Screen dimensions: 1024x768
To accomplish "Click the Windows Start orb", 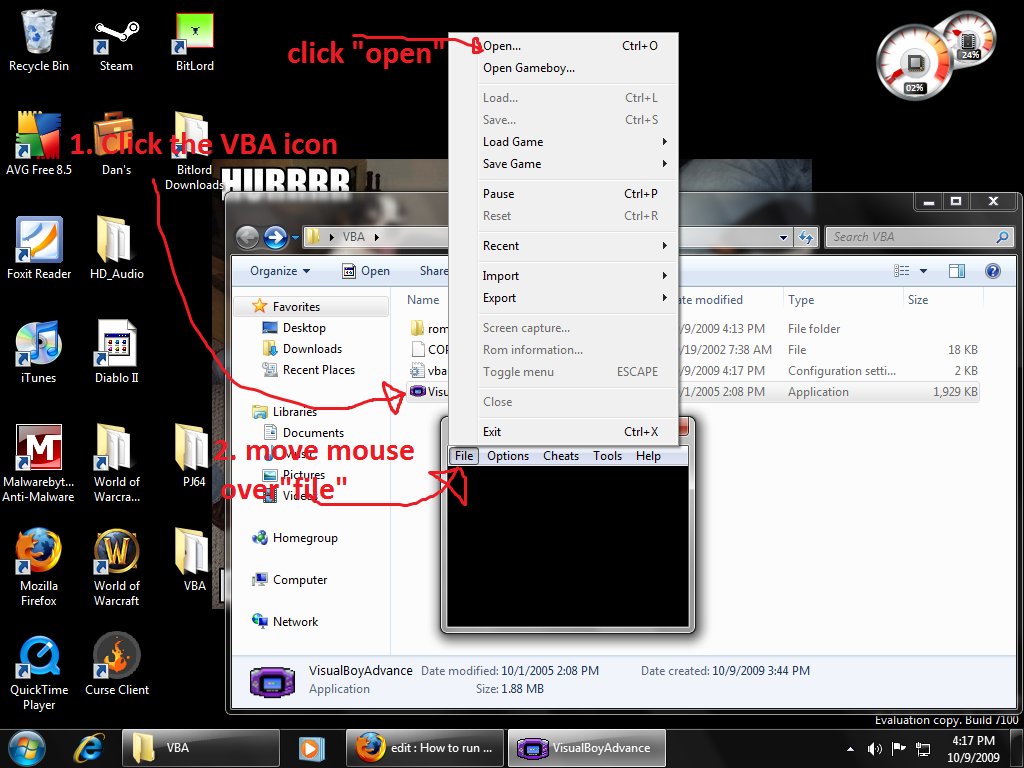I will 27,748.
